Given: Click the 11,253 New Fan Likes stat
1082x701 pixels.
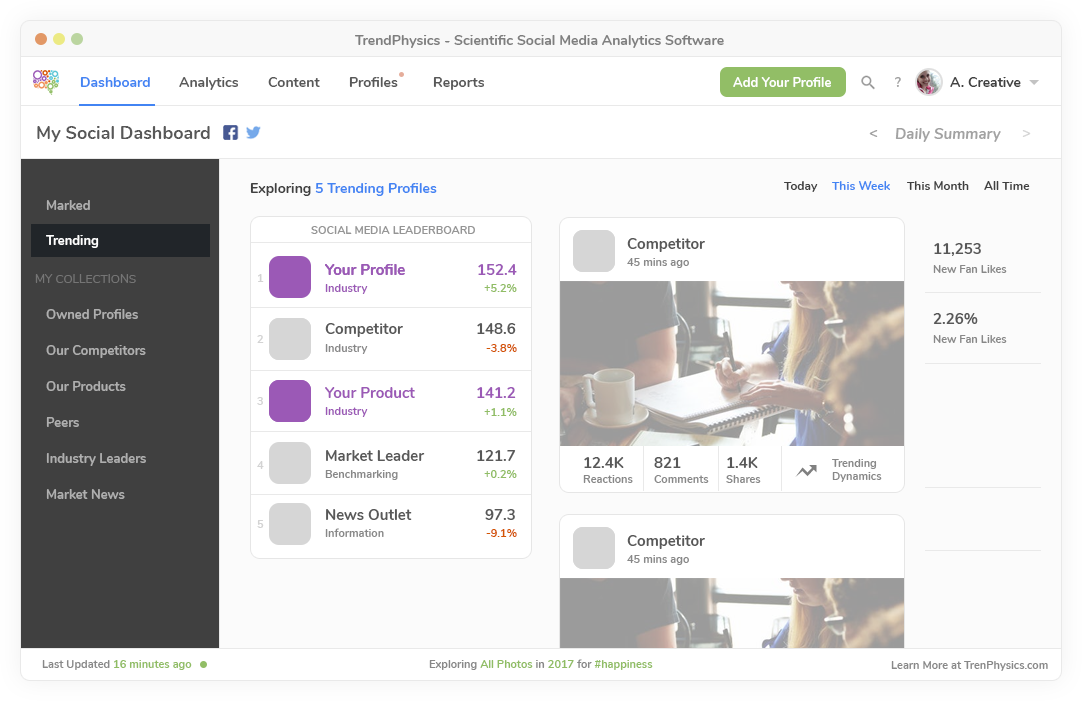Looking at the screenshot, I should (x=970, y=257).
